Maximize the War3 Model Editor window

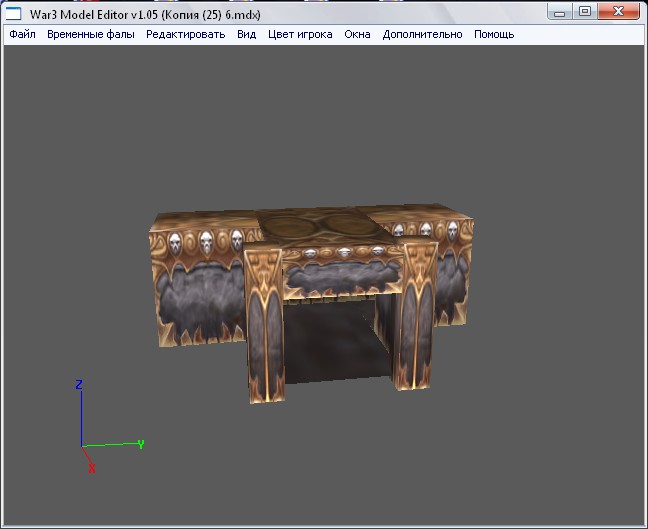(584, 12)
